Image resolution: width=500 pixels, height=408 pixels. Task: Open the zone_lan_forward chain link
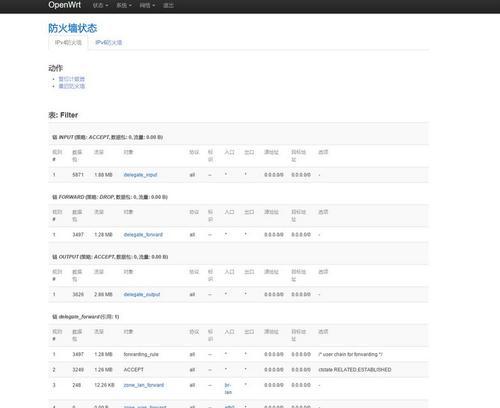[144, 385]
